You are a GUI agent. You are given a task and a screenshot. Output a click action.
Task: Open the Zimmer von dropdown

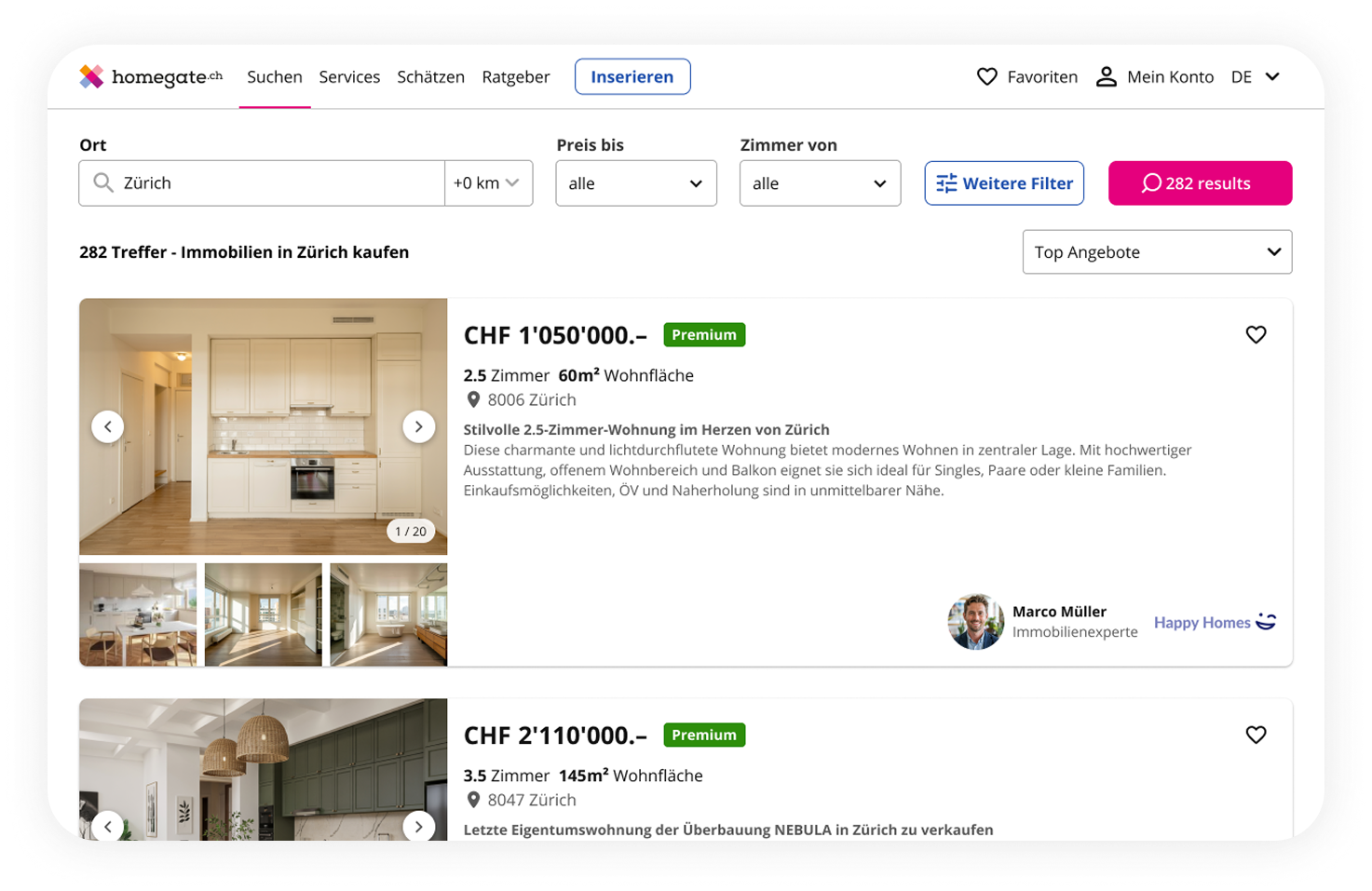[x=820, y=183]
